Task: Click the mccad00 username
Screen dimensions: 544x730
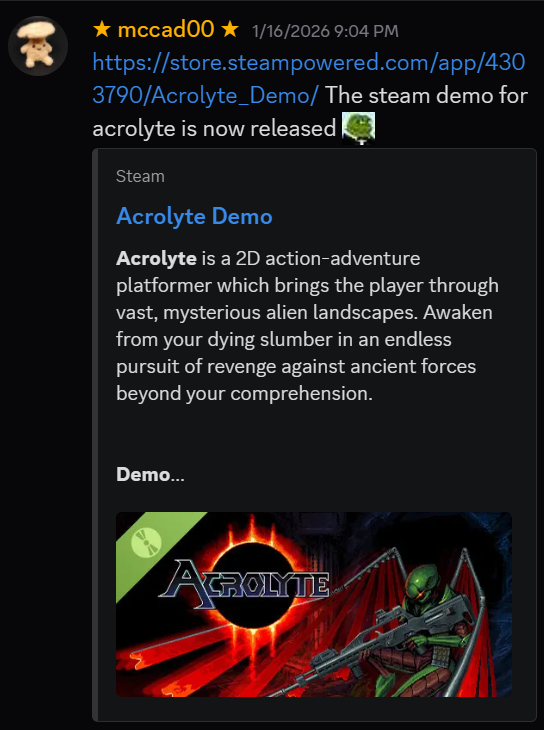Action: [166, 30]
